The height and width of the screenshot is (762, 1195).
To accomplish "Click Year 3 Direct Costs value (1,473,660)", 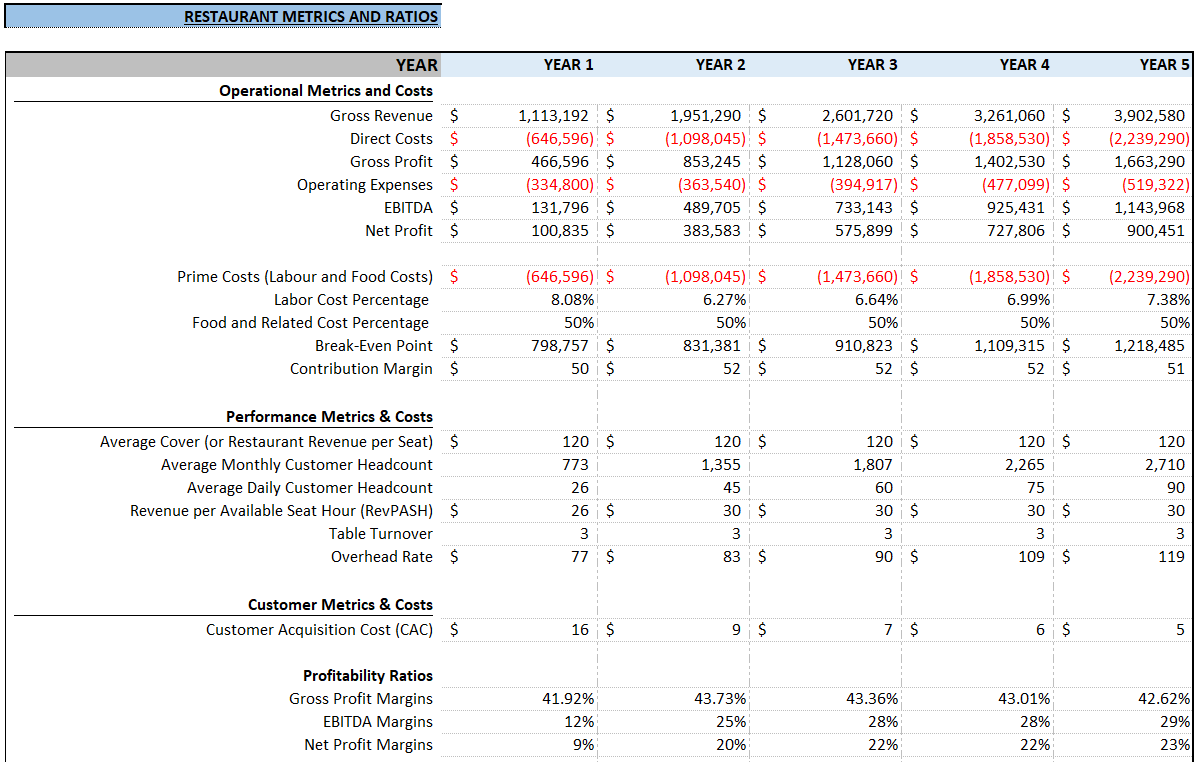I will pos(857,139).
